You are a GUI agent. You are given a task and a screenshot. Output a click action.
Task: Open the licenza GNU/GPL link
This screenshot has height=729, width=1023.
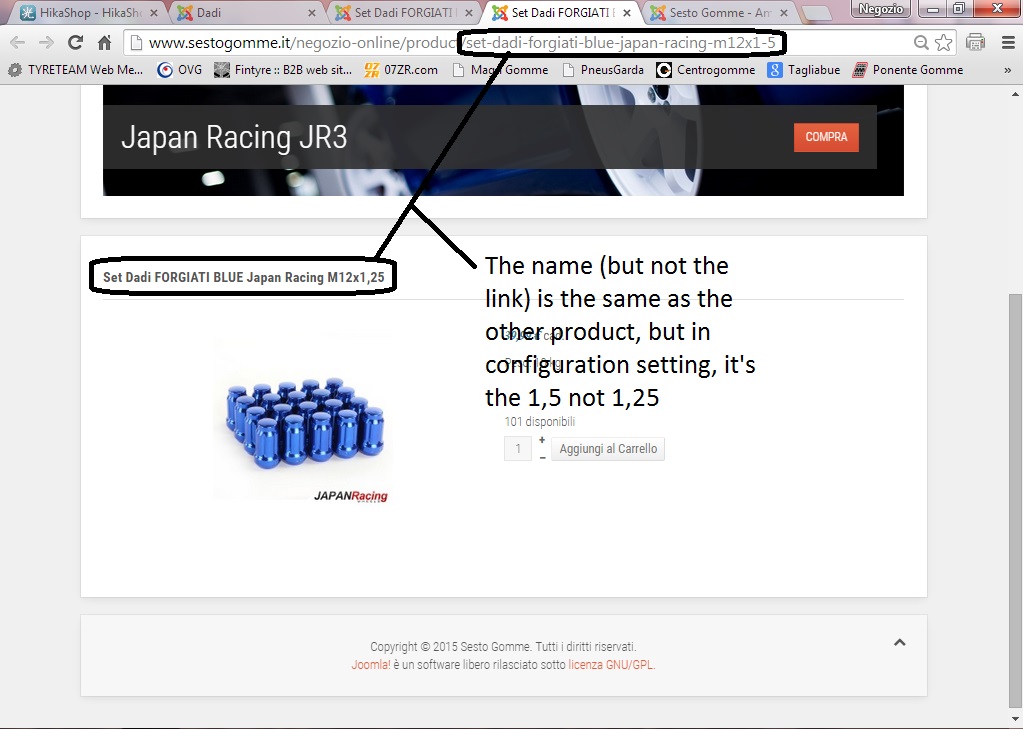(x=611, y=665)
